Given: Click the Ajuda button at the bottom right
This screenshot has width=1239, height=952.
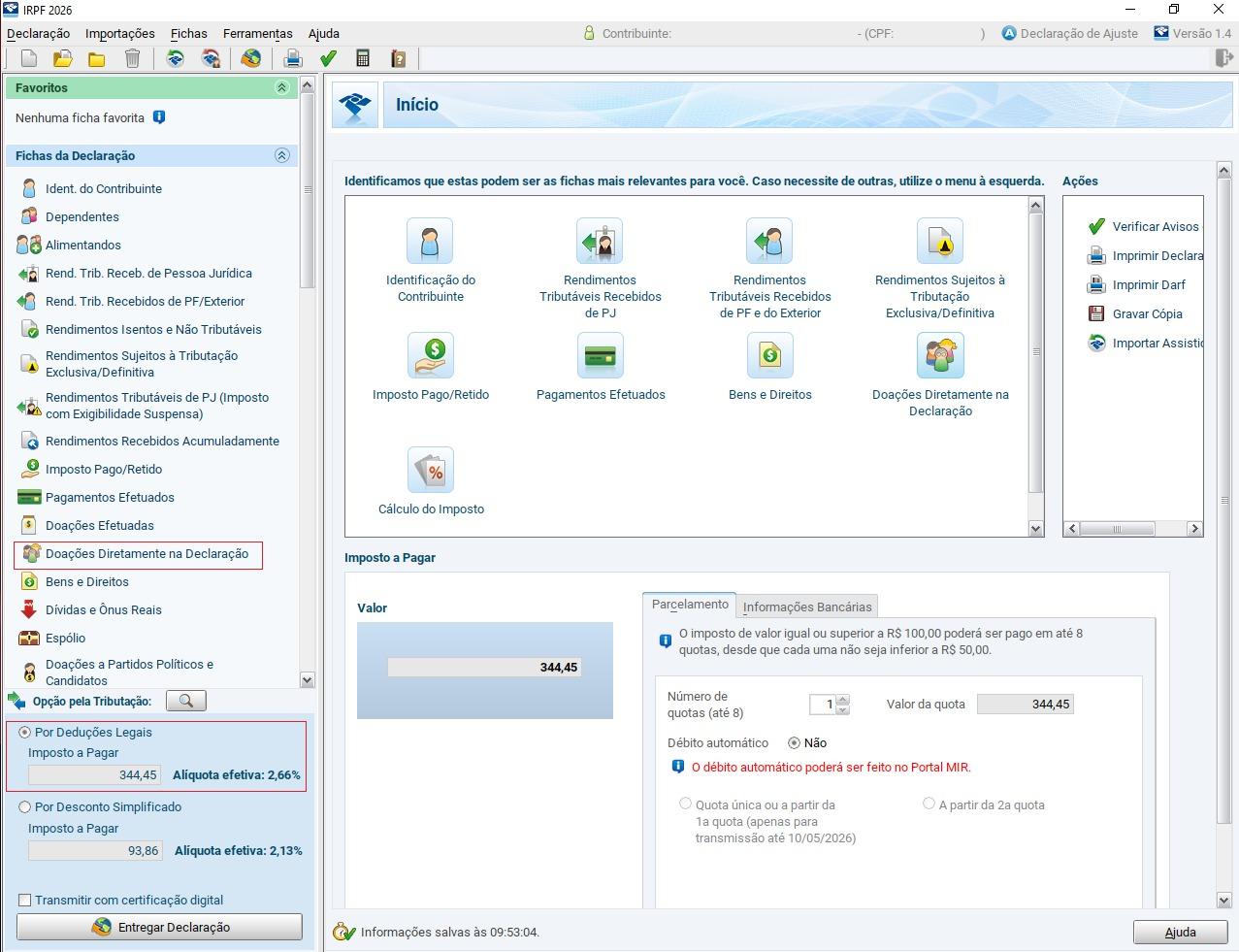Looking at the screenshot, I should [x=1180, y=933].
